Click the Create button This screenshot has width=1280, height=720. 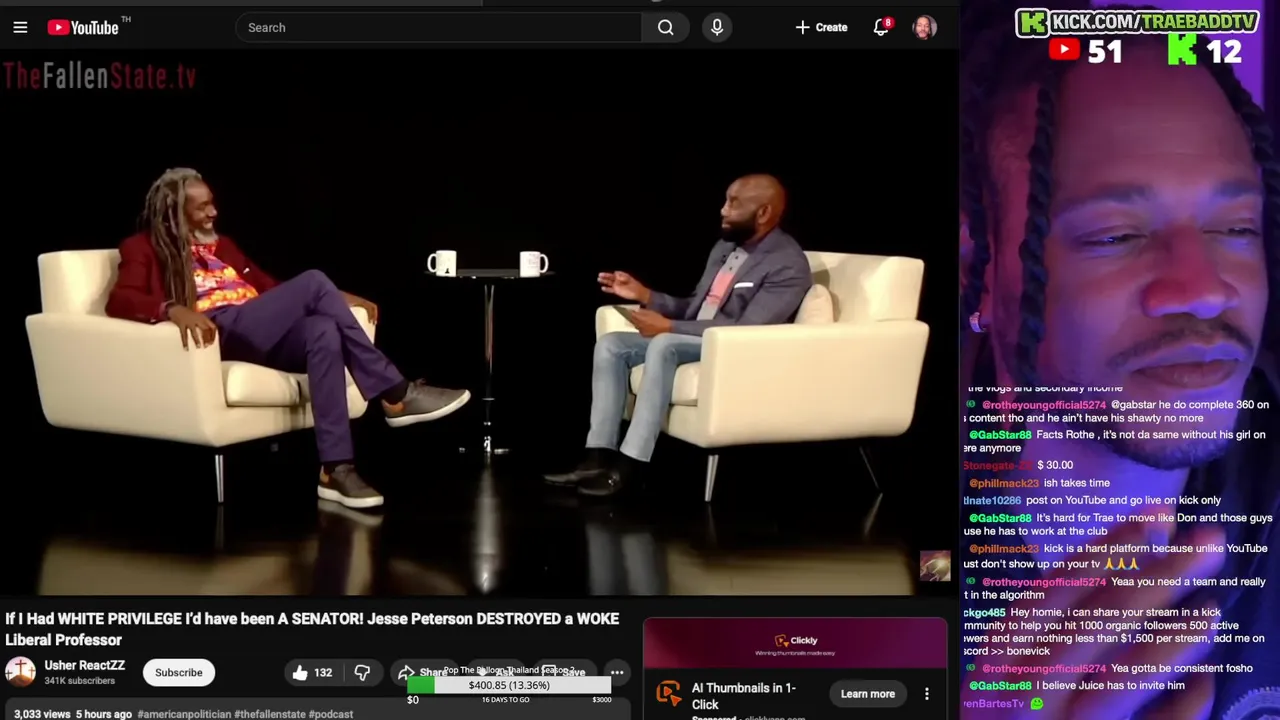point(821,28)
